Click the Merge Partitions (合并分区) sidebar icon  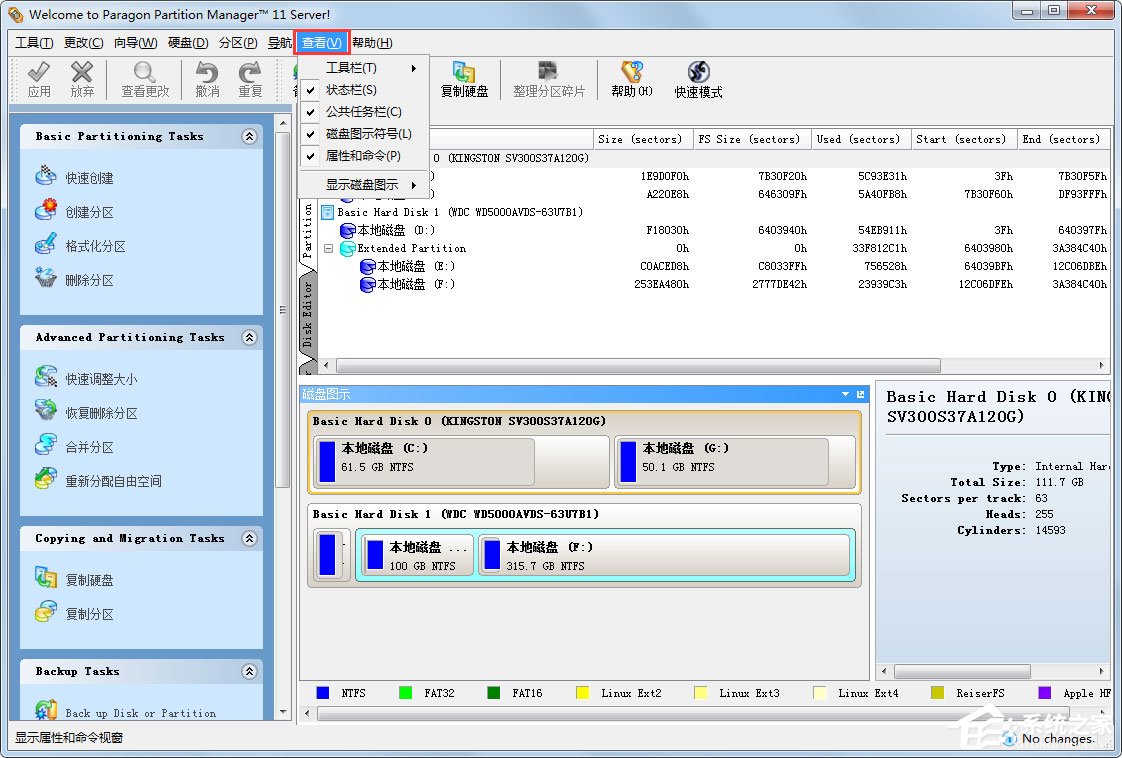46,444
